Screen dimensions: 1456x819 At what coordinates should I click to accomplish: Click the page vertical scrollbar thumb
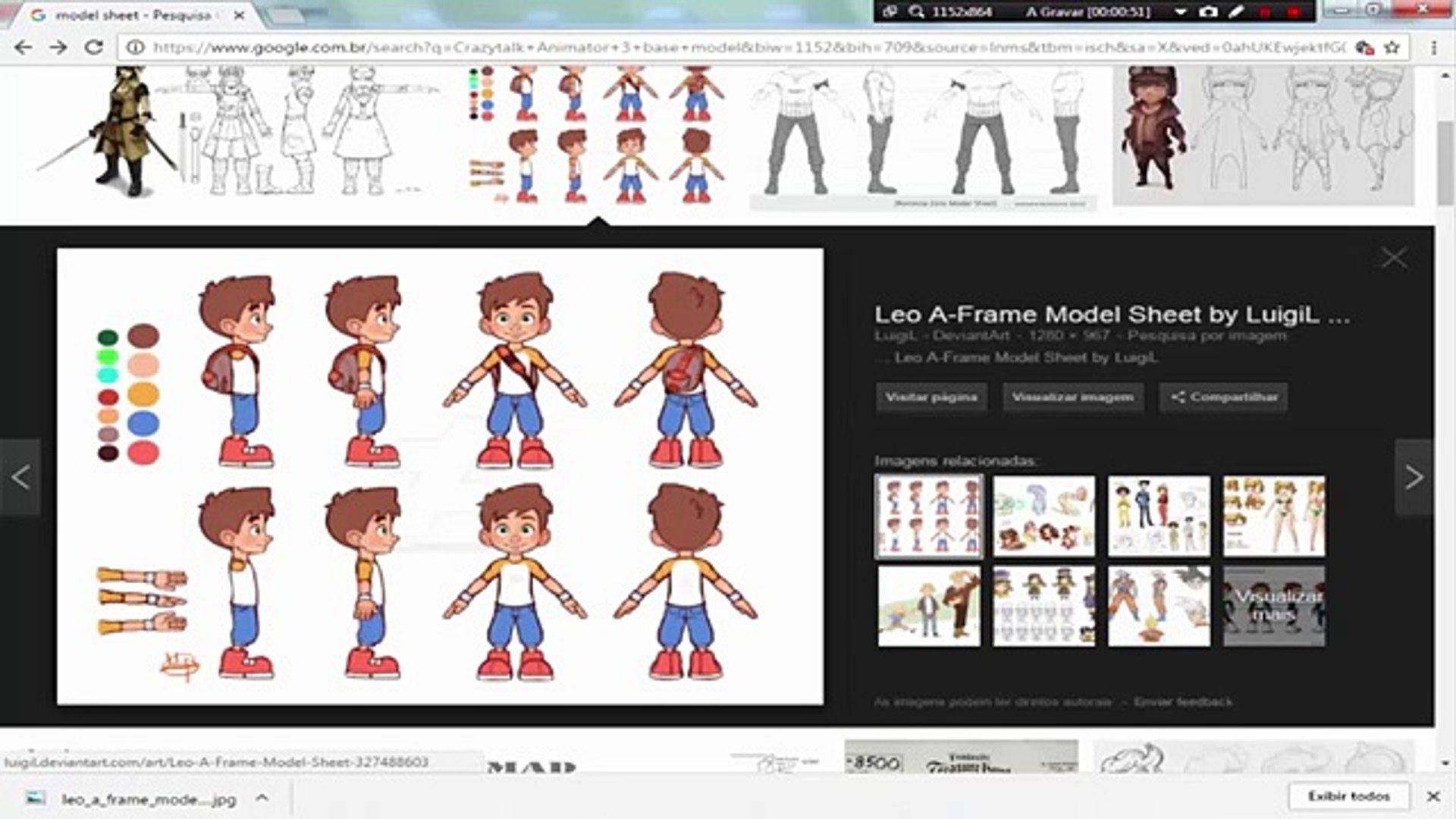[x=1445, y=163]
